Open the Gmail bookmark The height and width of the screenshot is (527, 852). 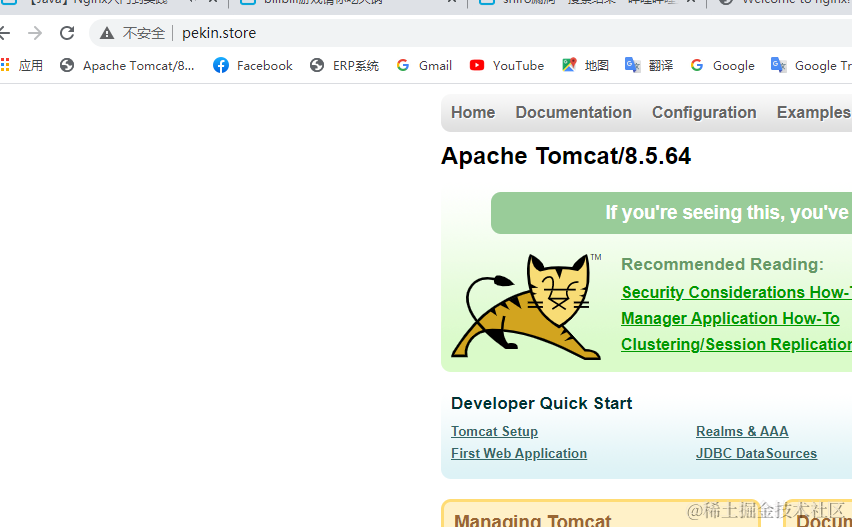click(424, 66)
